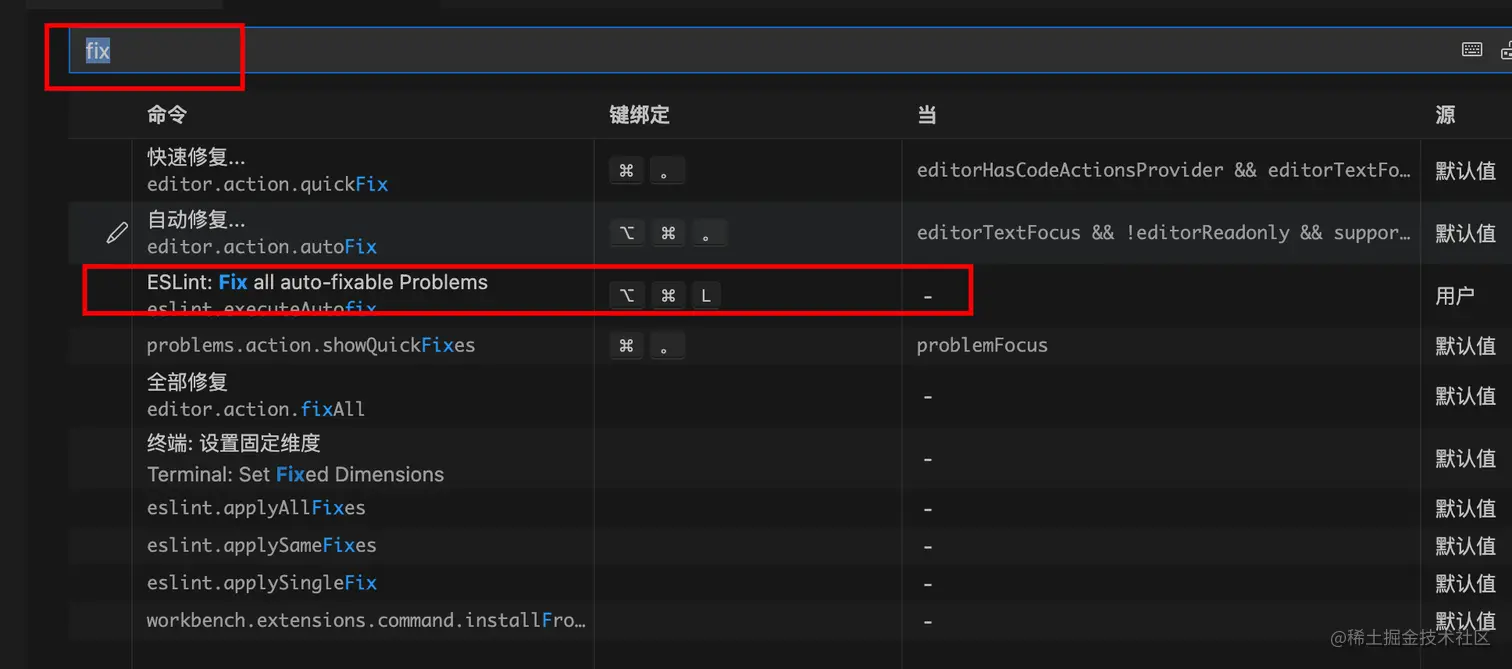This screenshot has width=1512, height=669.
Task: Click the ⌥ ⌘ . keybinding of 自动修复
Action: tap(668, 233)
